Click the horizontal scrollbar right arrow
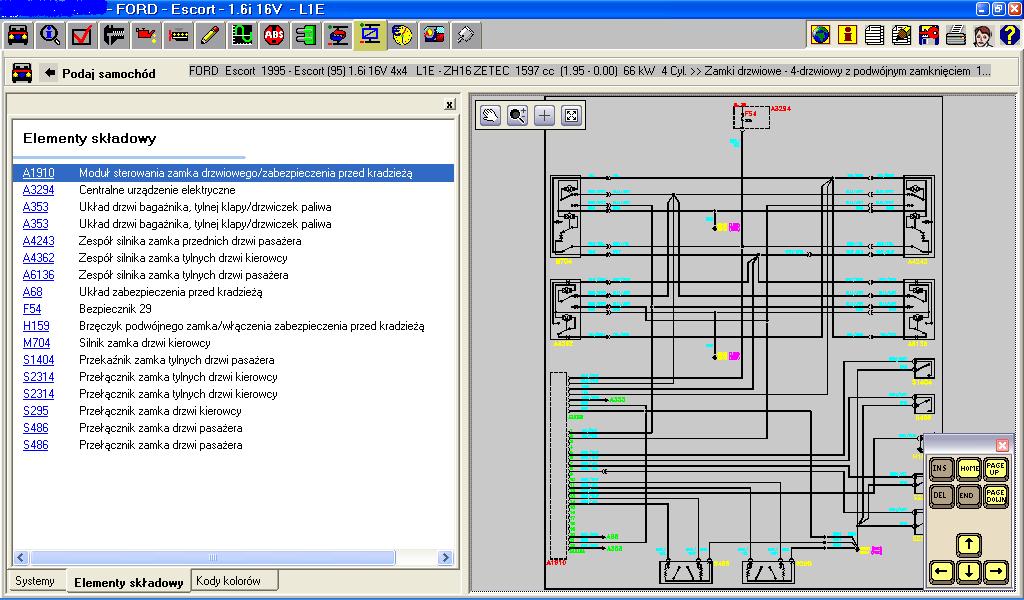 [x=445, y=558]
